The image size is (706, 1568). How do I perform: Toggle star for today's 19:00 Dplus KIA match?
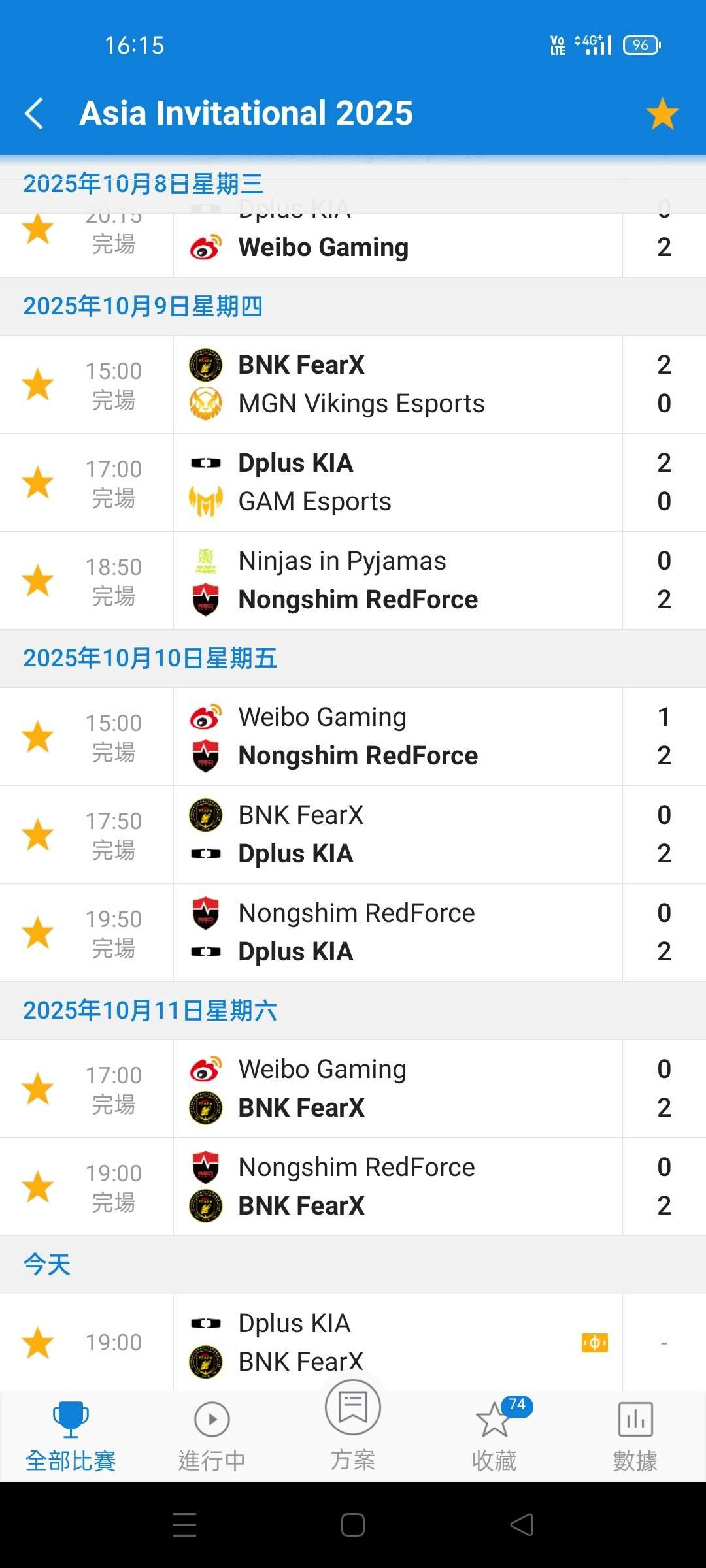[38, 1343]
